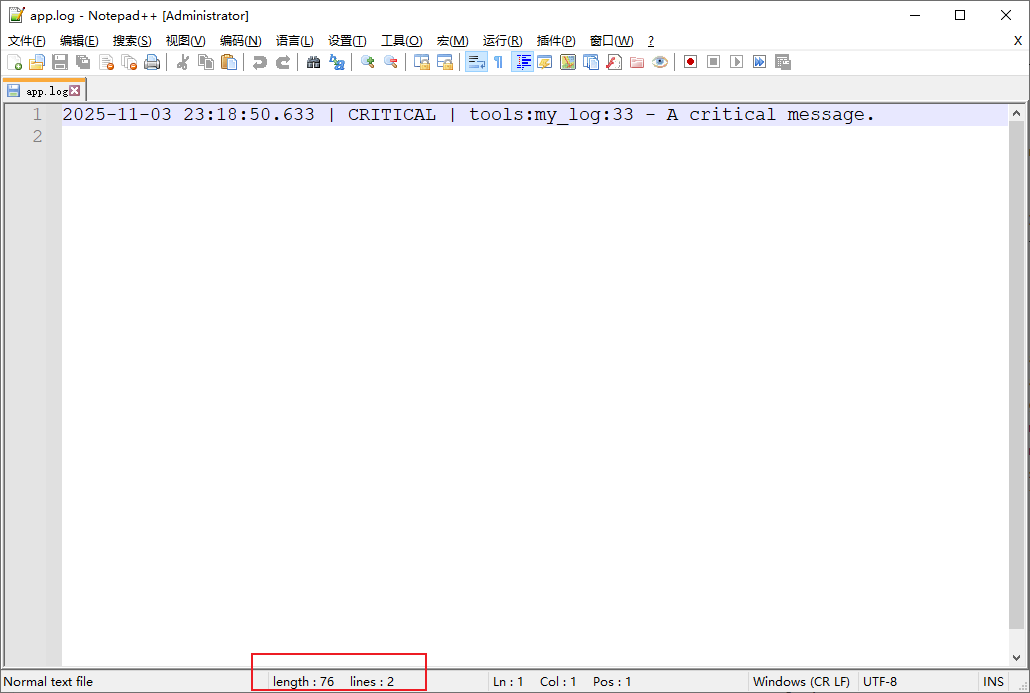
Task: Paste clipboard contents using the Paste icon
Action: click(228, 62)
